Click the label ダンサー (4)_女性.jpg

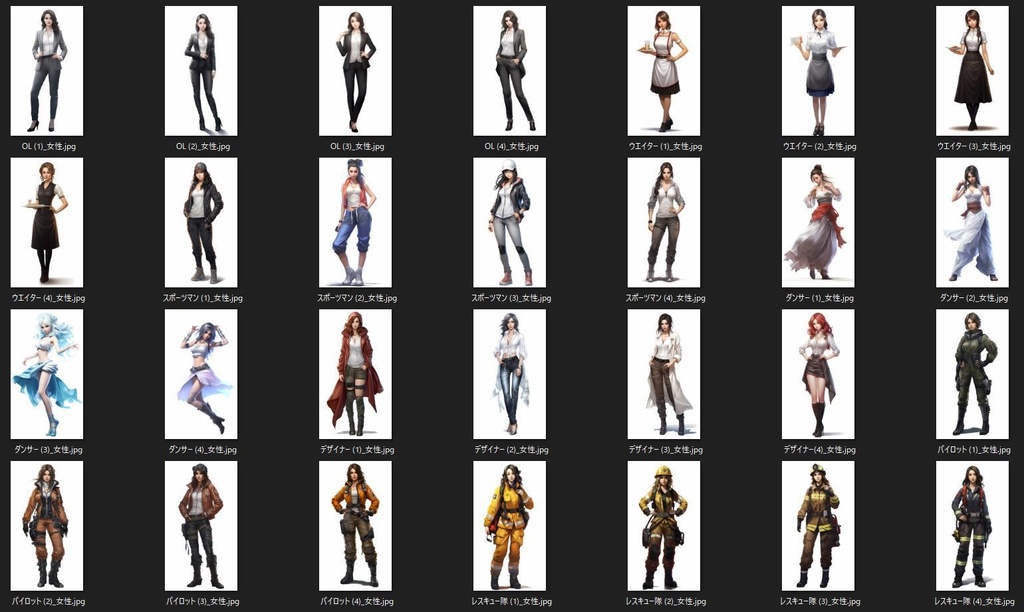pos(202,449)
